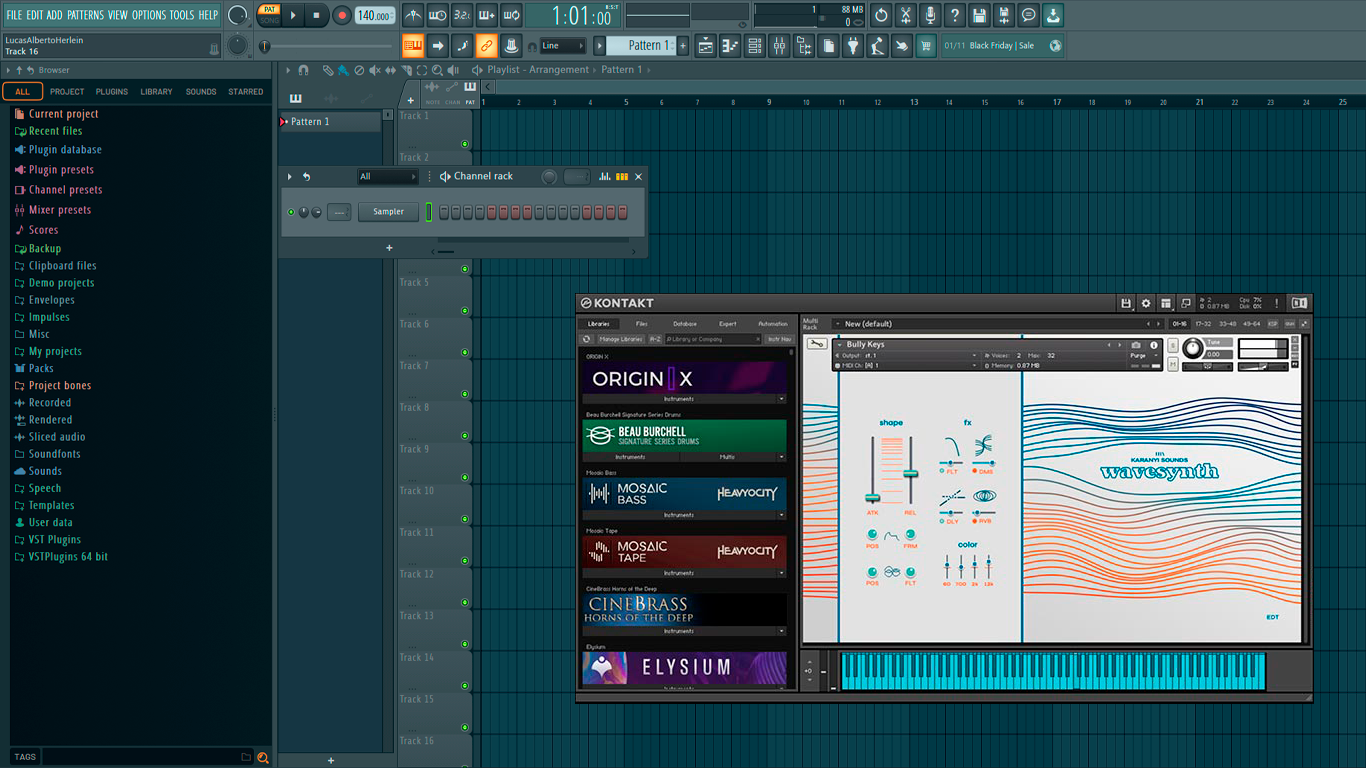This screenshot has height=768, width=1366.
Task: Toggle the Solo S button on Bully Keys
Action: 1173,345
